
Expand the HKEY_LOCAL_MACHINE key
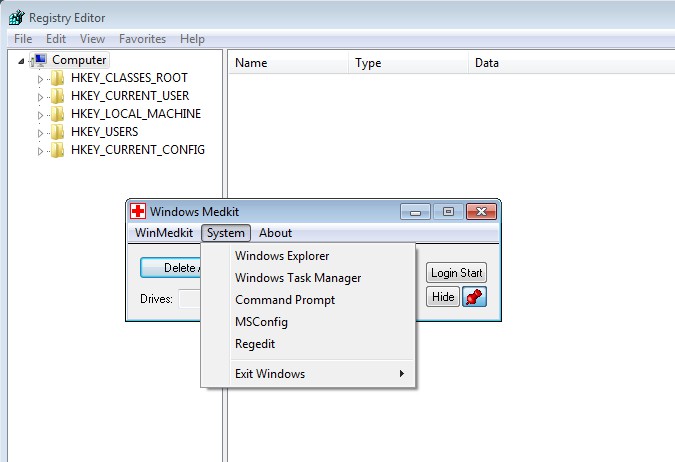[40, 115]
